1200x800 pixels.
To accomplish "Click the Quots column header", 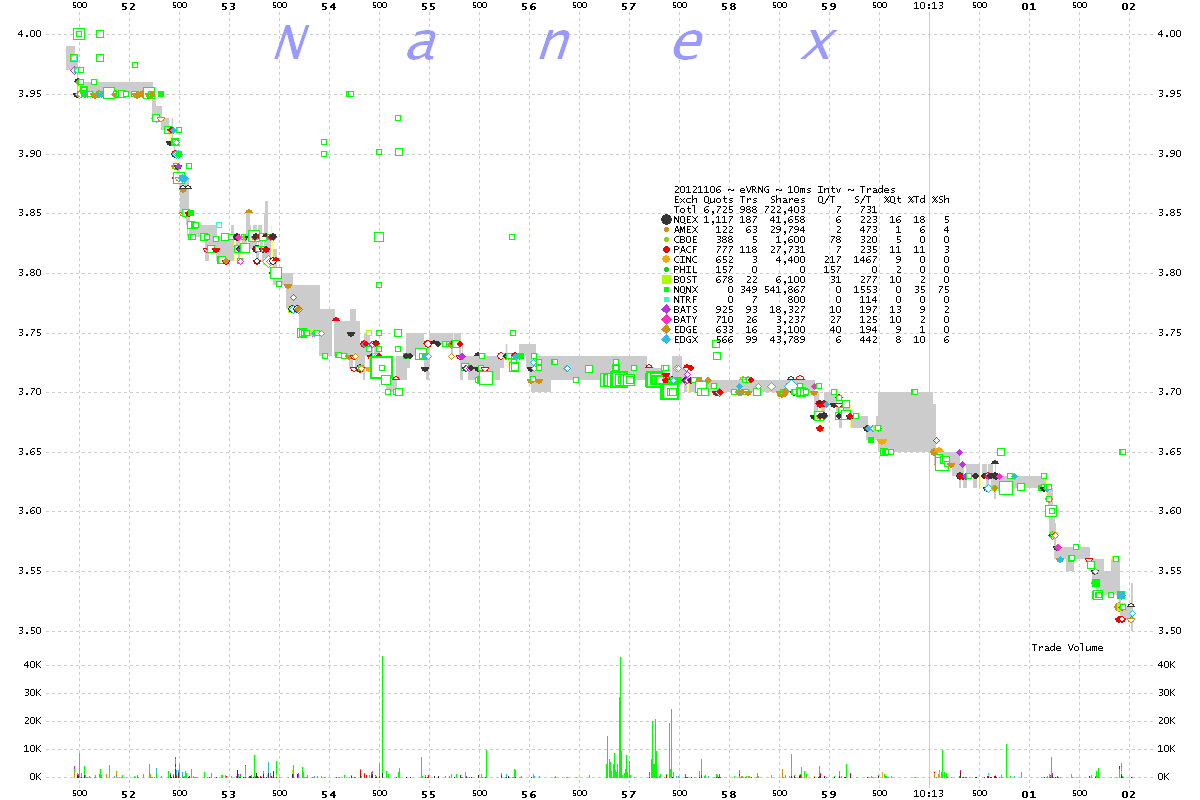I will (x=718, y=200).
